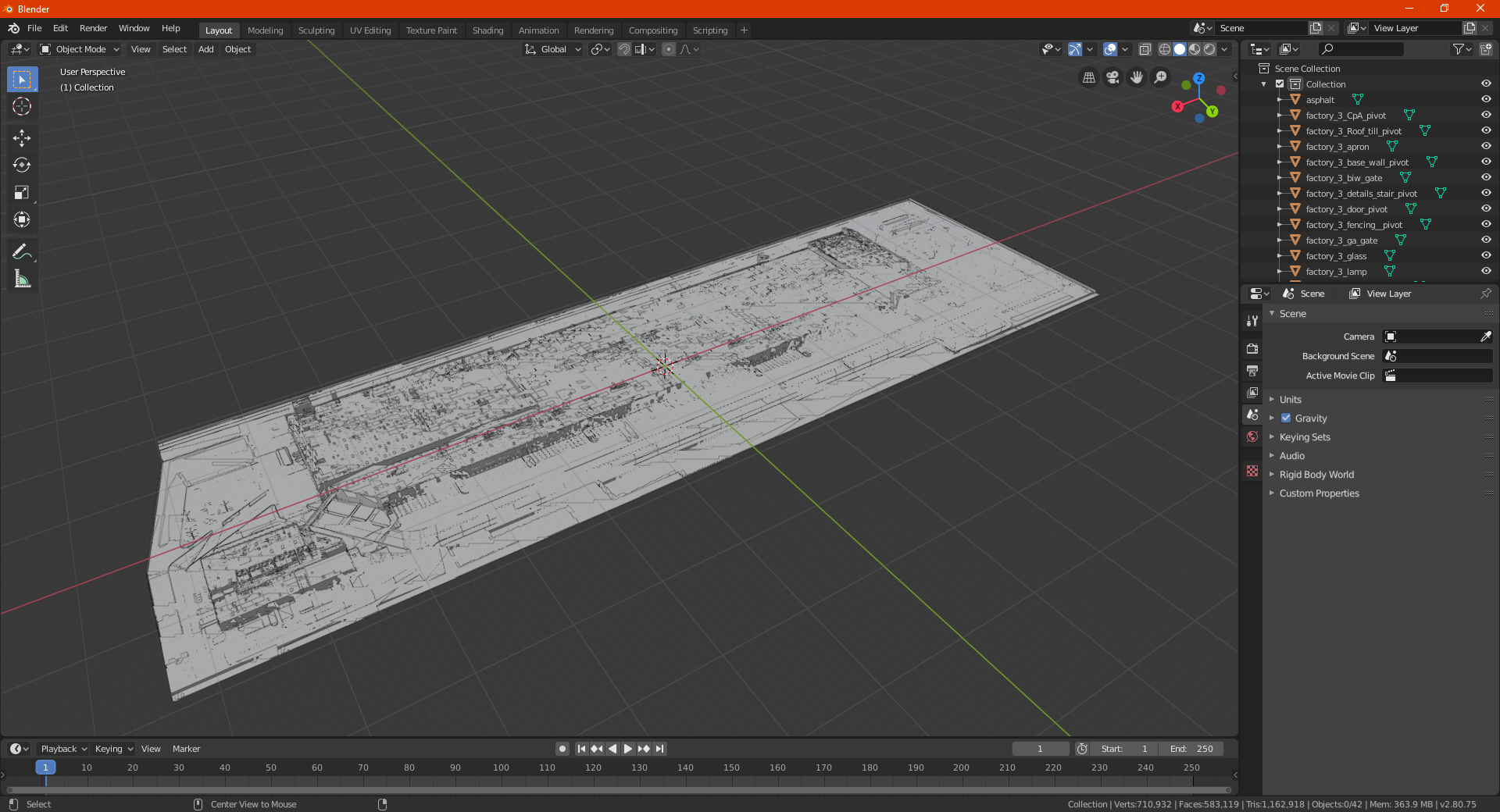The height and width of the screenshot is (812, 1500).
Task: Select the Move tool
Action: (22, 138)
